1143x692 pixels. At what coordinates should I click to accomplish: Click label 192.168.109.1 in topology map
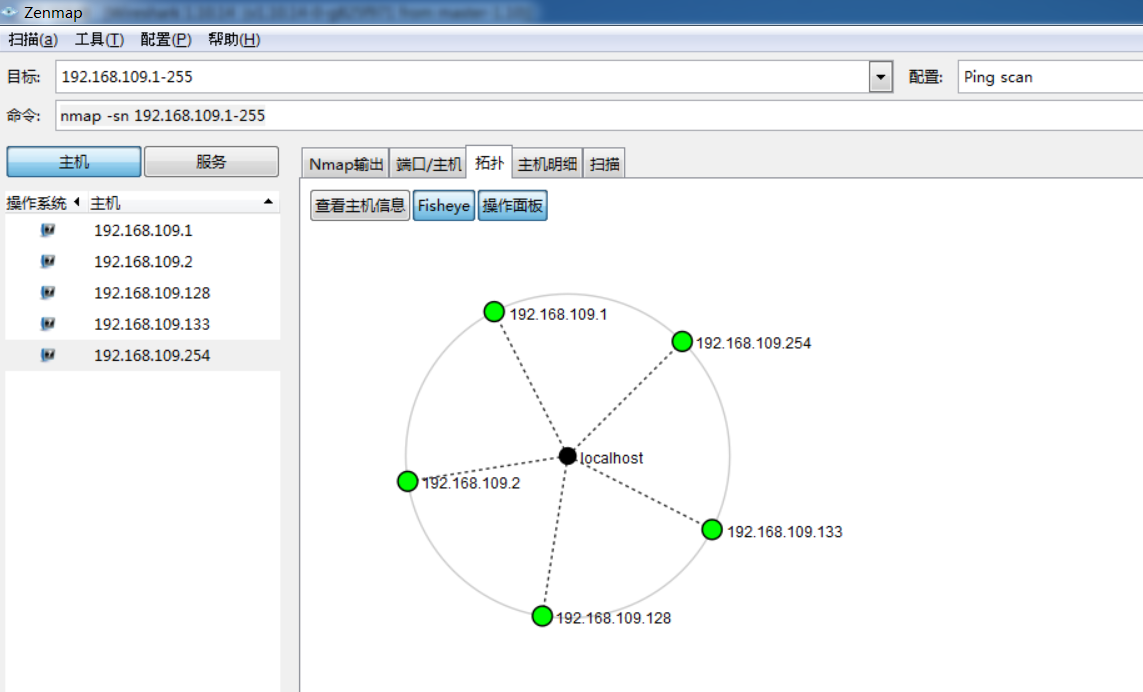(x=558, y=314)
